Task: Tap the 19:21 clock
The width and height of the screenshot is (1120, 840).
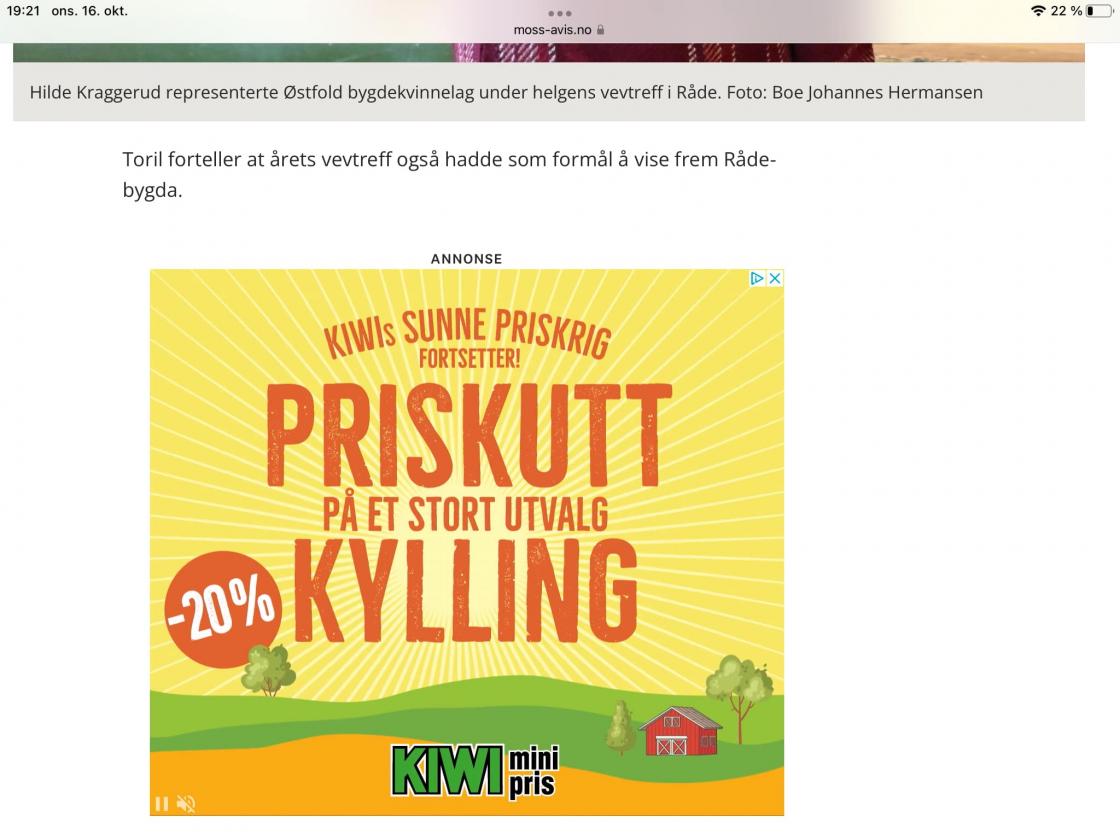Action: point(23,11)
